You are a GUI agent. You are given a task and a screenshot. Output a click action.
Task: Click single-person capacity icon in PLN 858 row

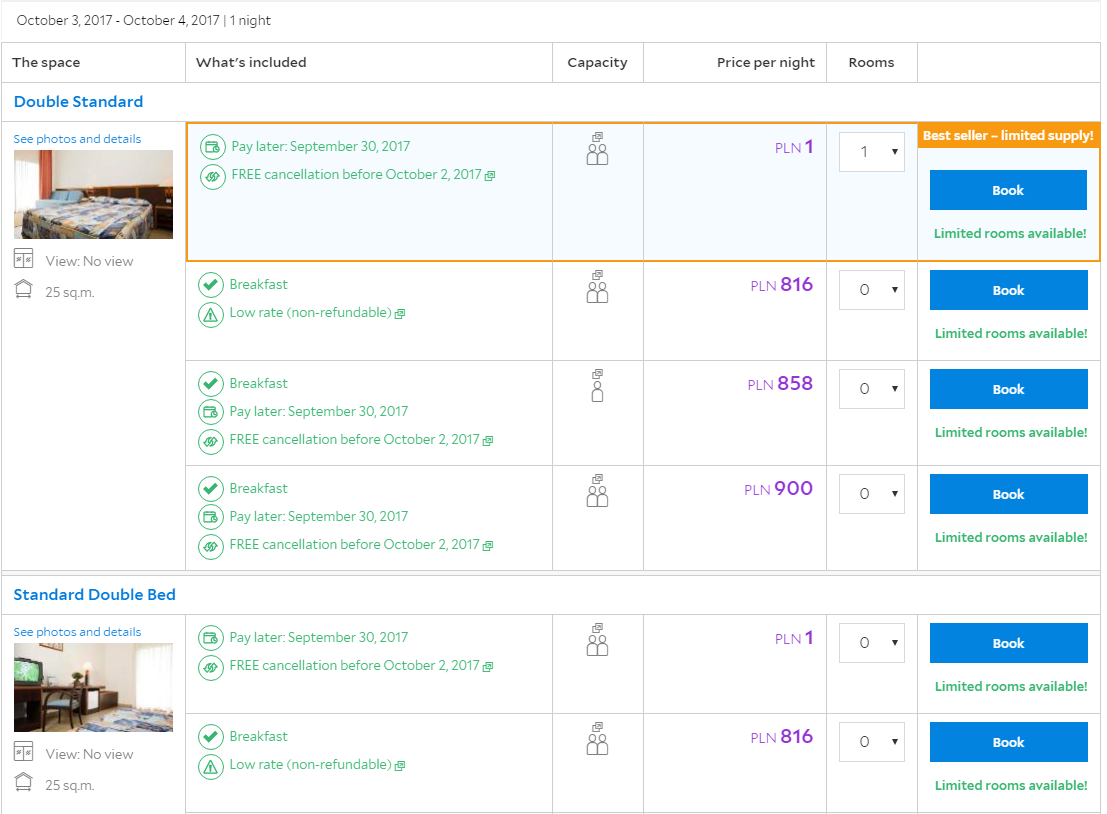click(597, 386)
